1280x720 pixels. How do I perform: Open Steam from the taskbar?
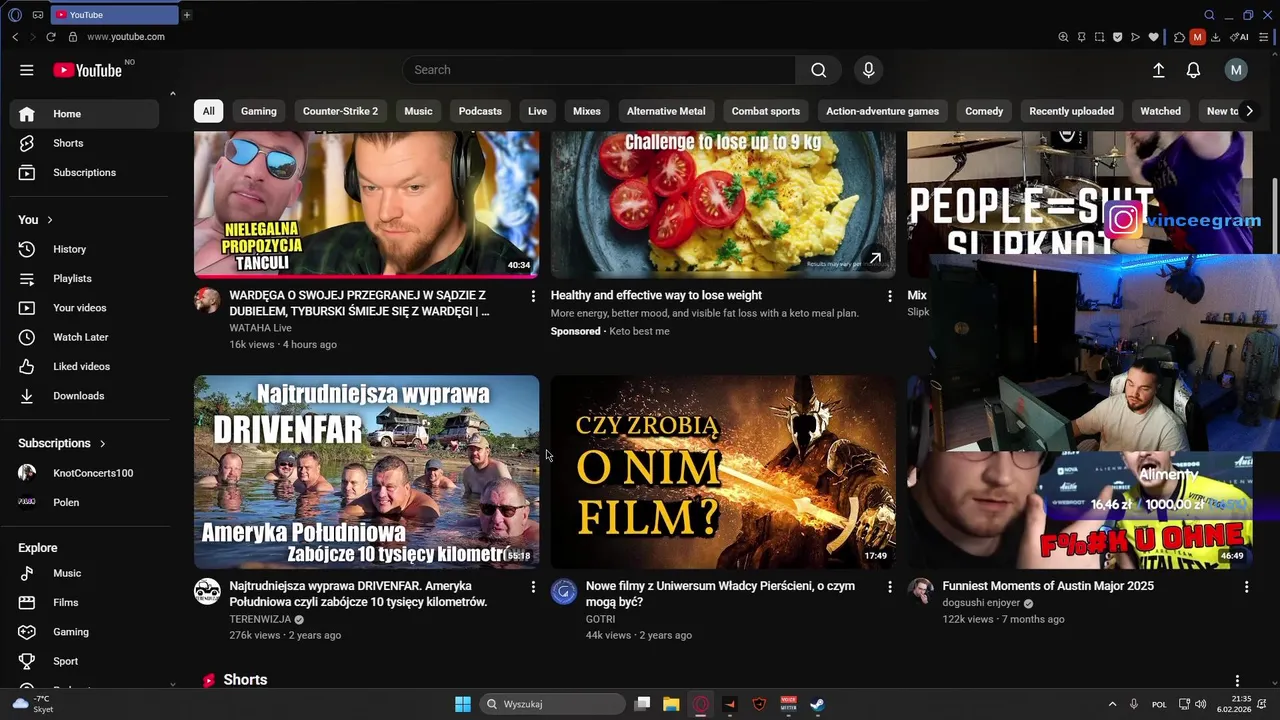pyautogui.click(x=817, y=704)
